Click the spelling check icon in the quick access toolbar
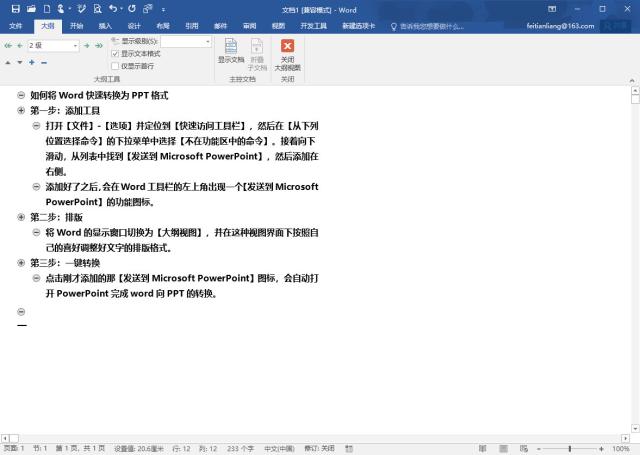This screenshot has width=640, height=455. tap(82, 9)
